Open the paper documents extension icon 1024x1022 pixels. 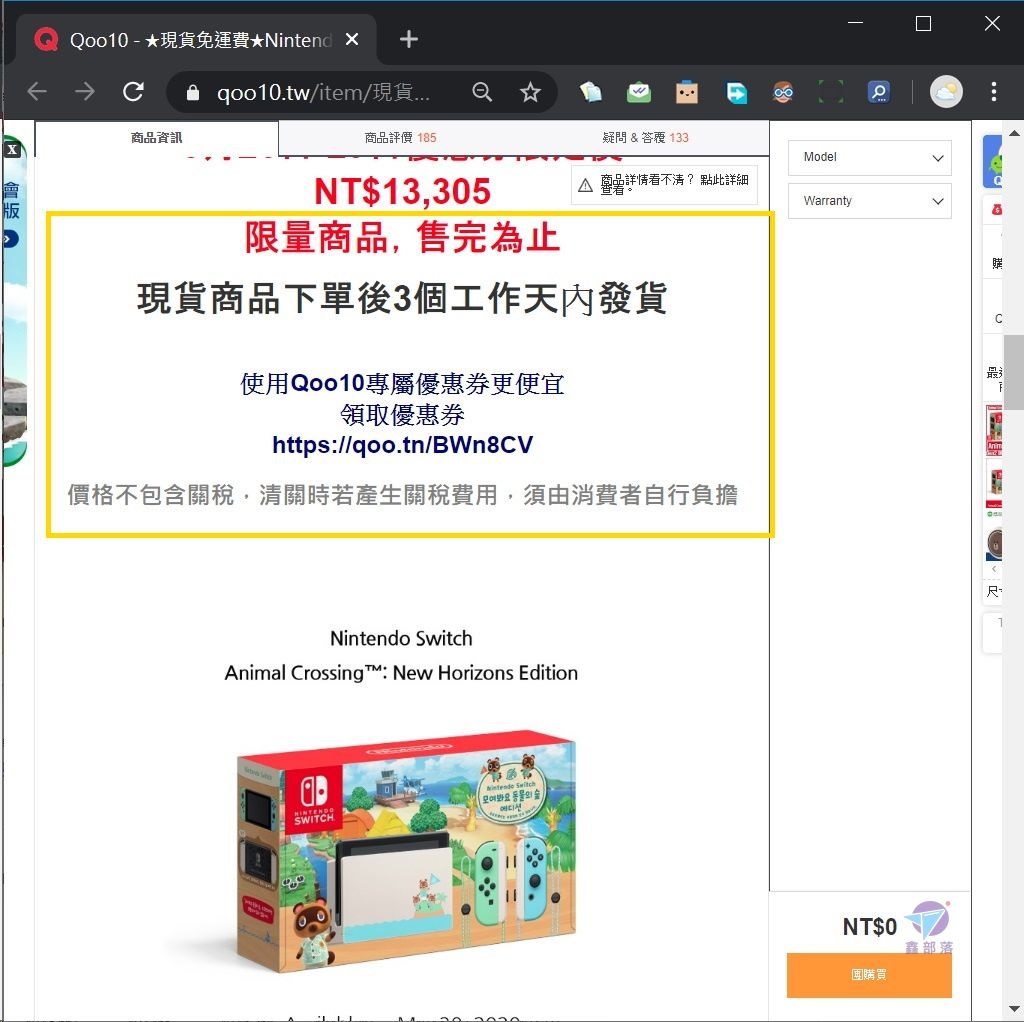(591, 92)
